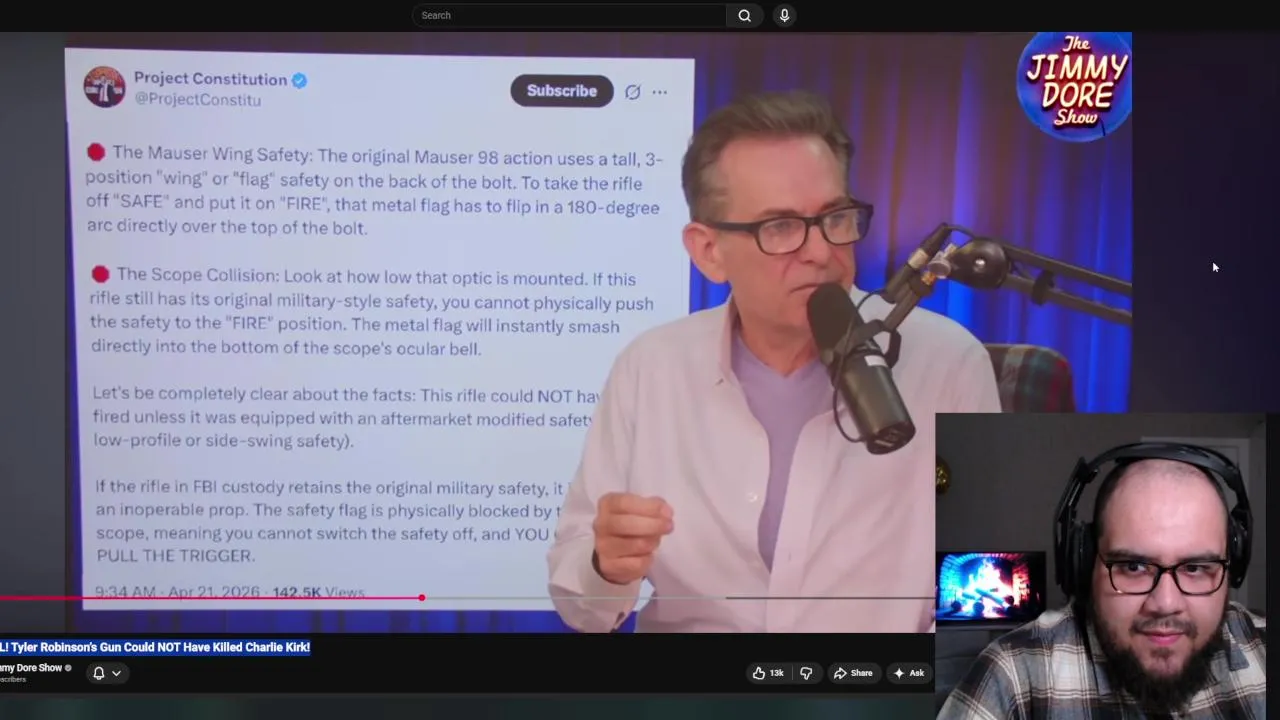
Task: Click the notification bell icon
Action: [x=98, y=673]
